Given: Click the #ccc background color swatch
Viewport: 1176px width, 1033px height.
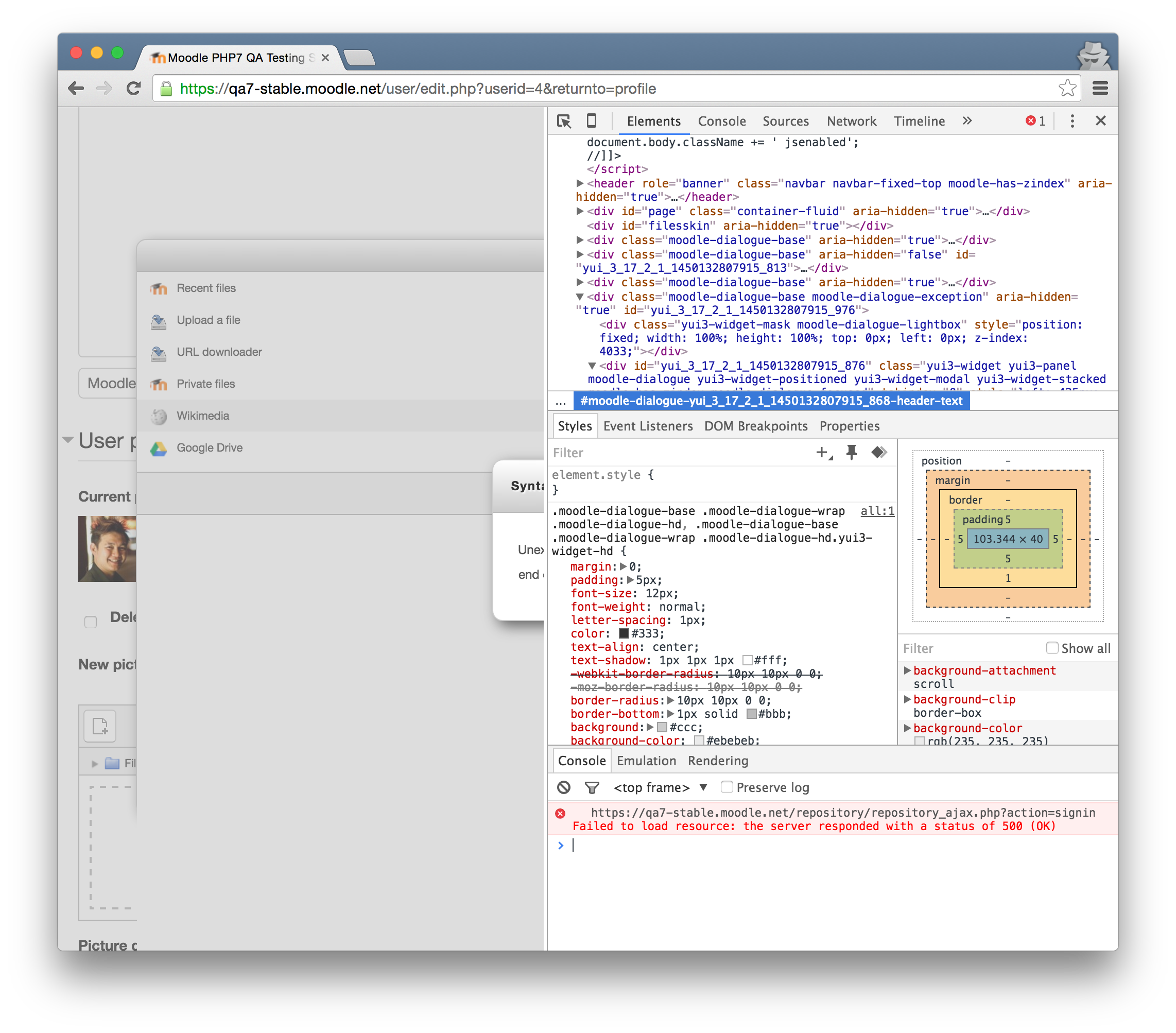Looking at the screenshot, I should (x=662, y=727).
